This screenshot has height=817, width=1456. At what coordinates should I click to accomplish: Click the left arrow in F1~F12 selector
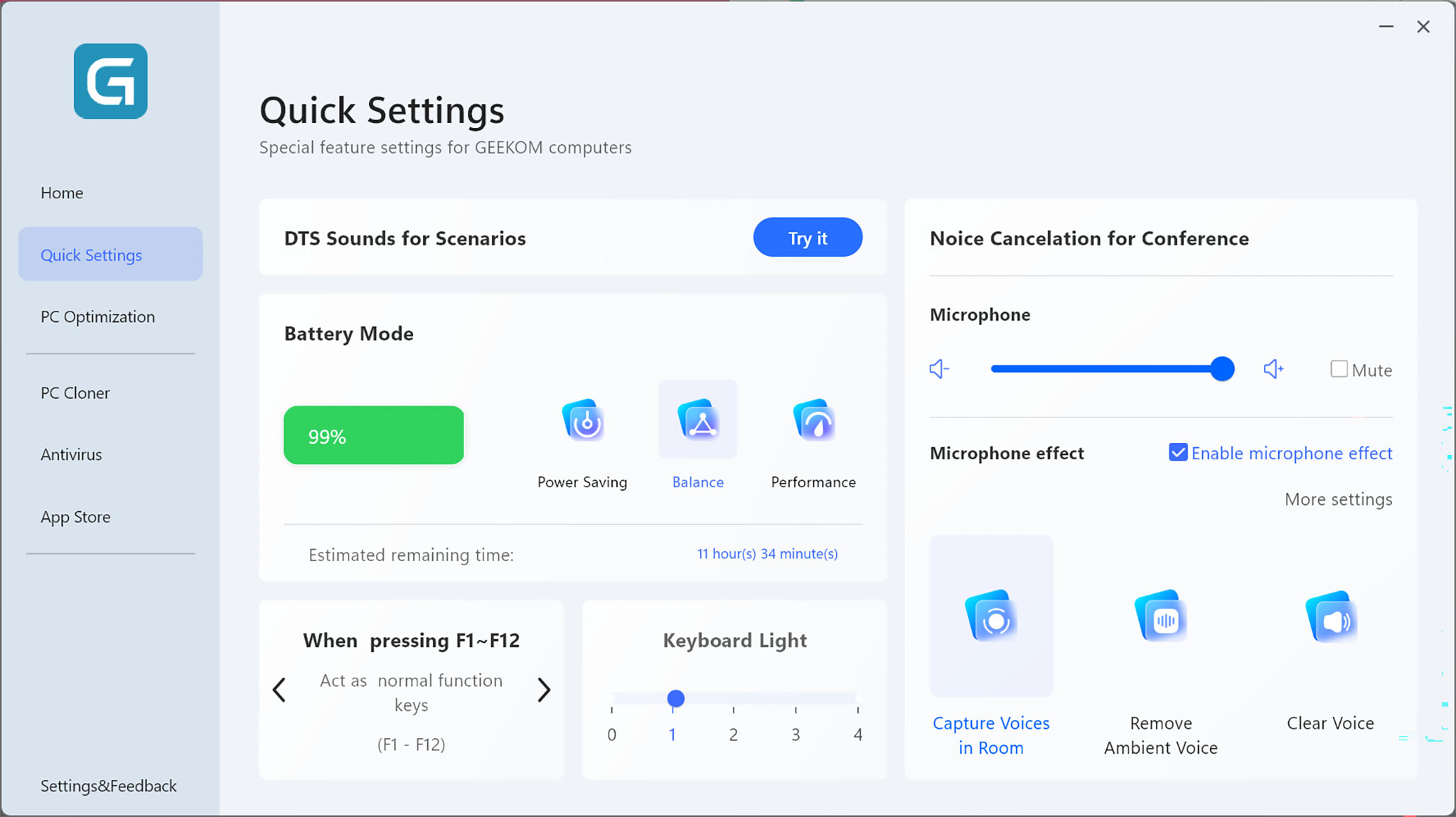coord(279,689)
